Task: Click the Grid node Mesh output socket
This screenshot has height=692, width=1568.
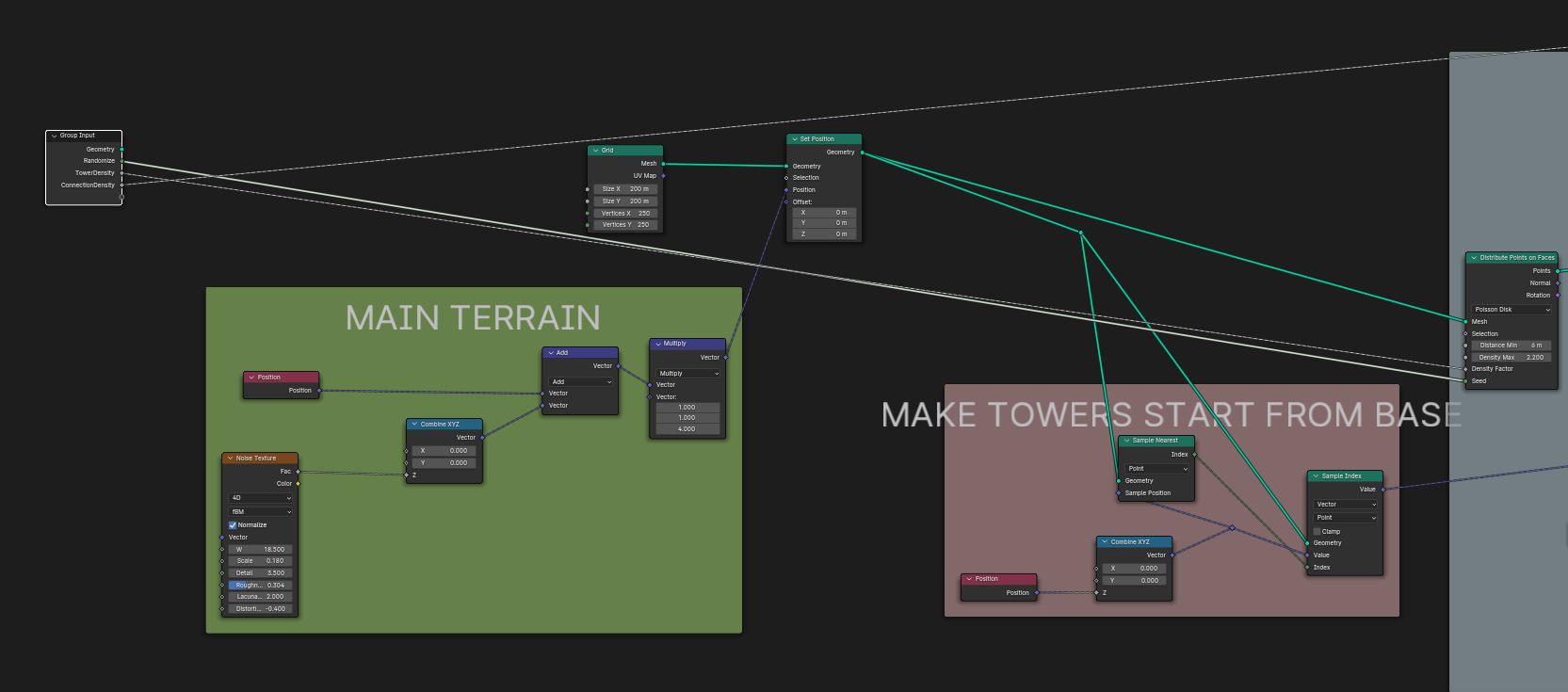Action: click(663, 164)
